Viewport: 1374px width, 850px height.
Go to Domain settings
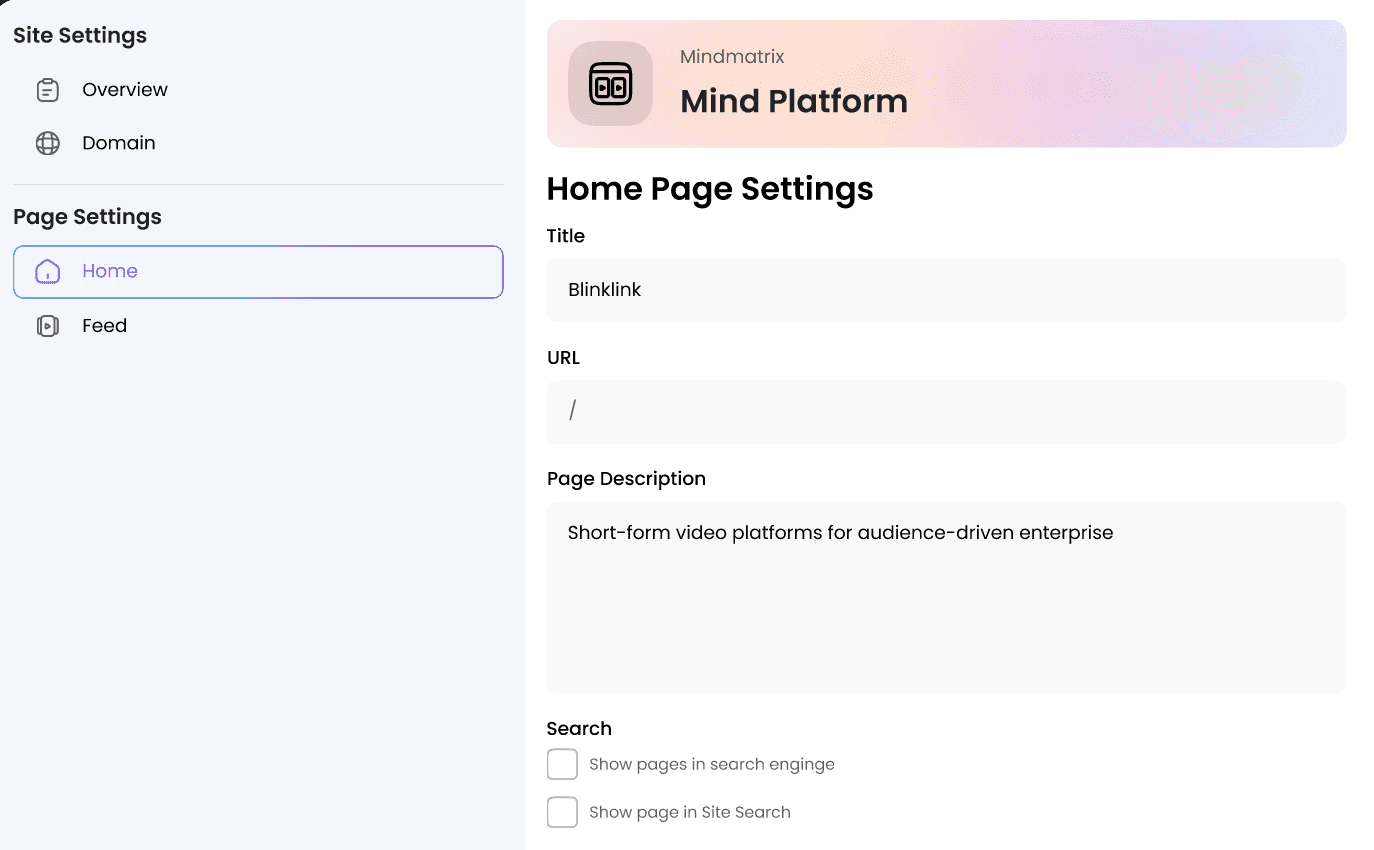pos(258,143)
